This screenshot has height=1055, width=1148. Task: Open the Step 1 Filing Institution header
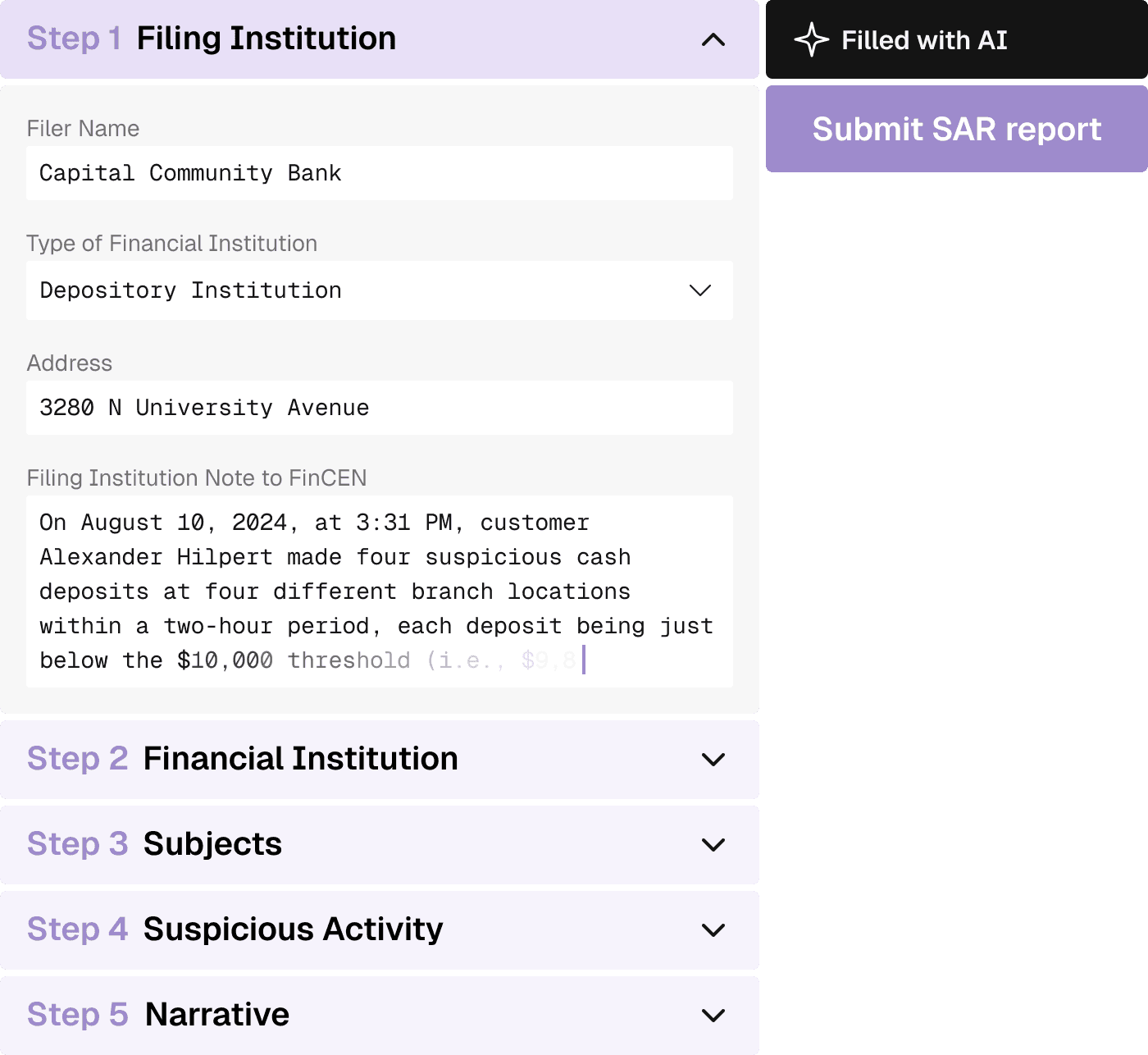380,39
